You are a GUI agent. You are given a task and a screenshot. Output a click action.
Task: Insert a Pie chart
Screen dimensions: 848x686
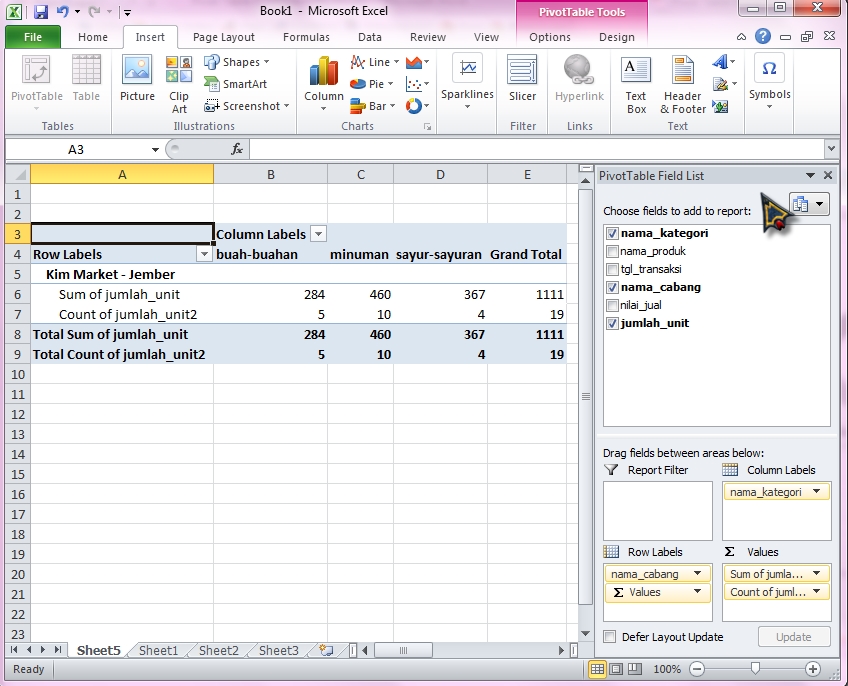point(372,84)
